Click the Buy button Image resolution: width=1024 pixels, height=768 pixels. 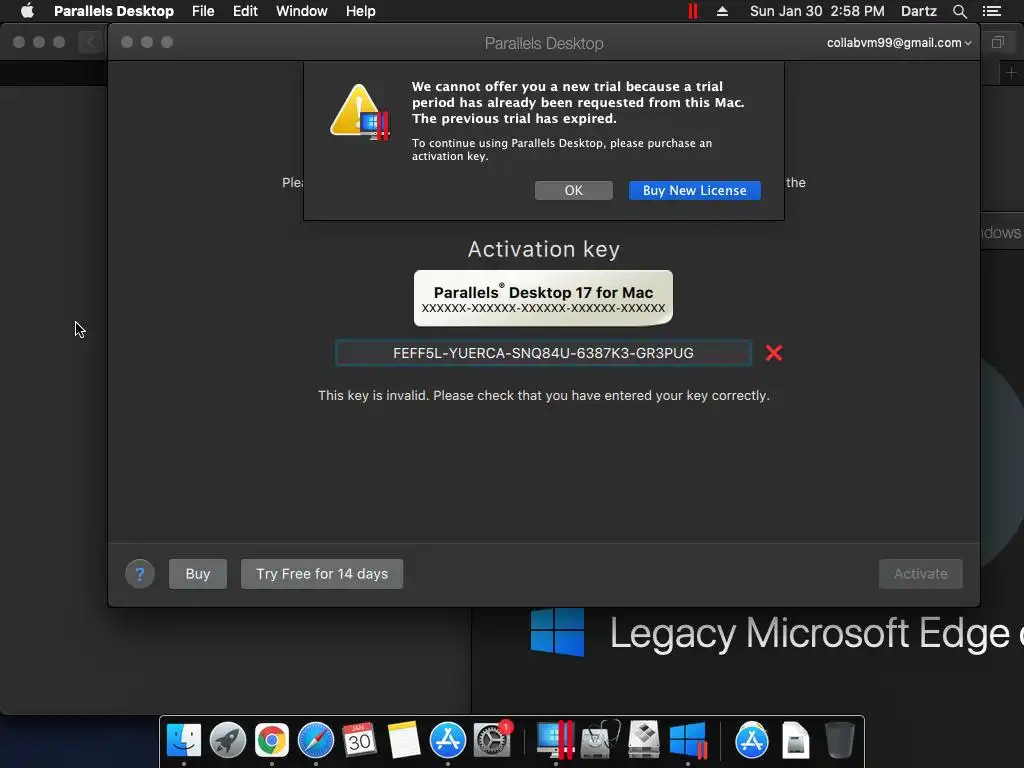coord(198,574)
